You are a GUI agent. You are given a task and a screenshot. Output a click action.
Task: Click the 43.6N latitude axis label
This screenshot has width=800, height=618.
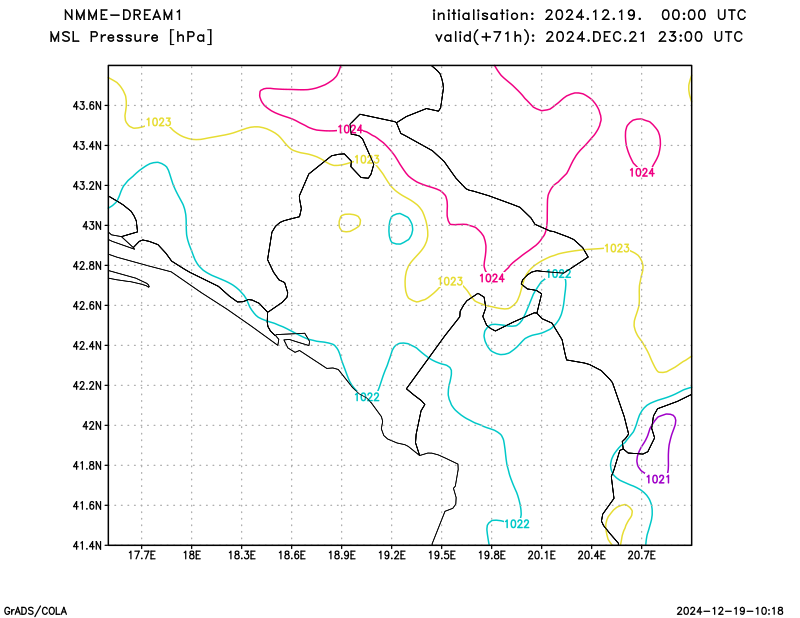click(87, 106)
